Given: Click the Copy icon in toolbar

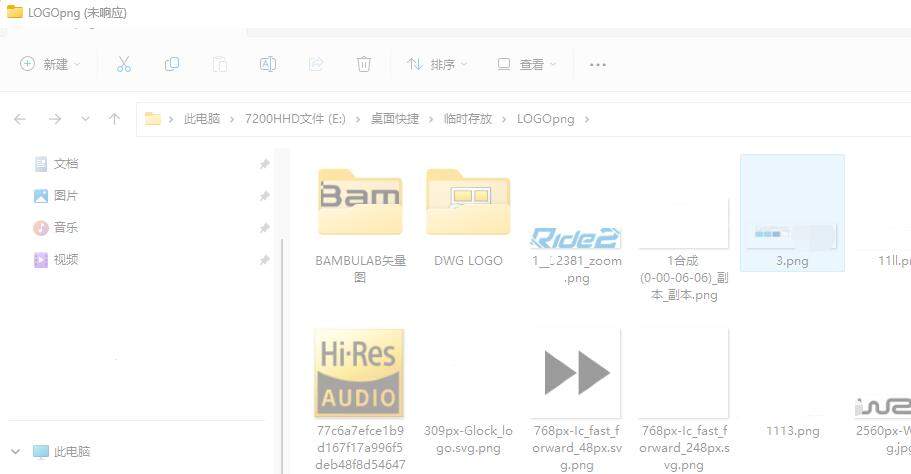Looking at the screenshot, I should tap(172, 64).
